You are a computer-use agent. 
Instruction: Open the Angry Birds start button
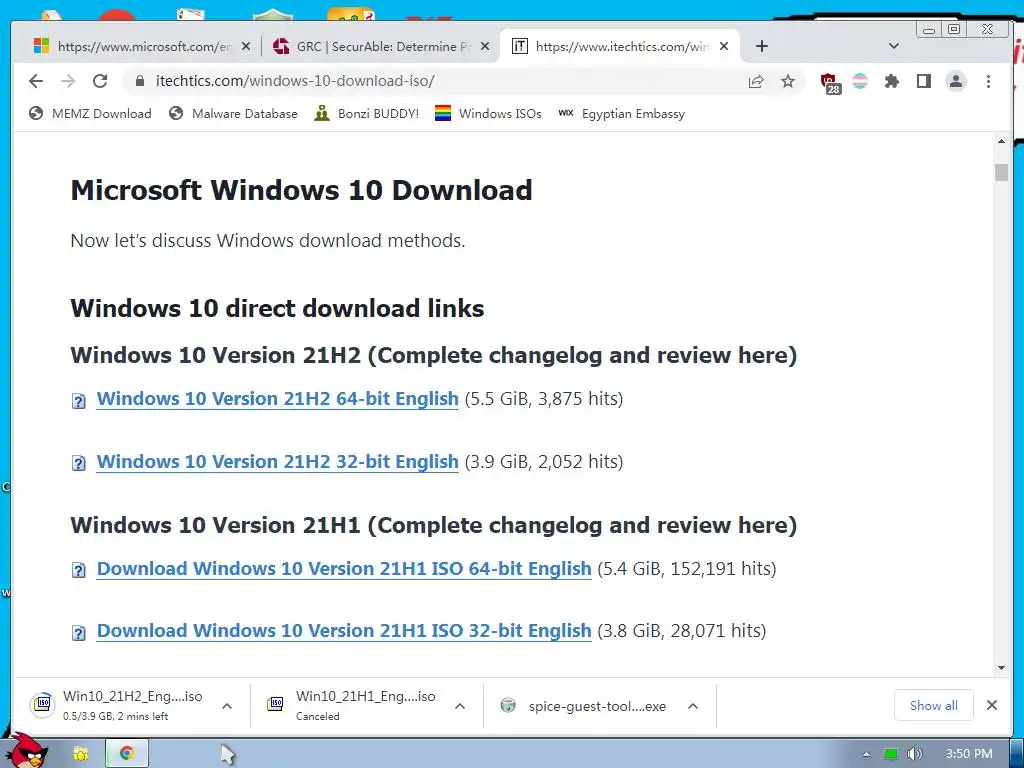(27, 751)
